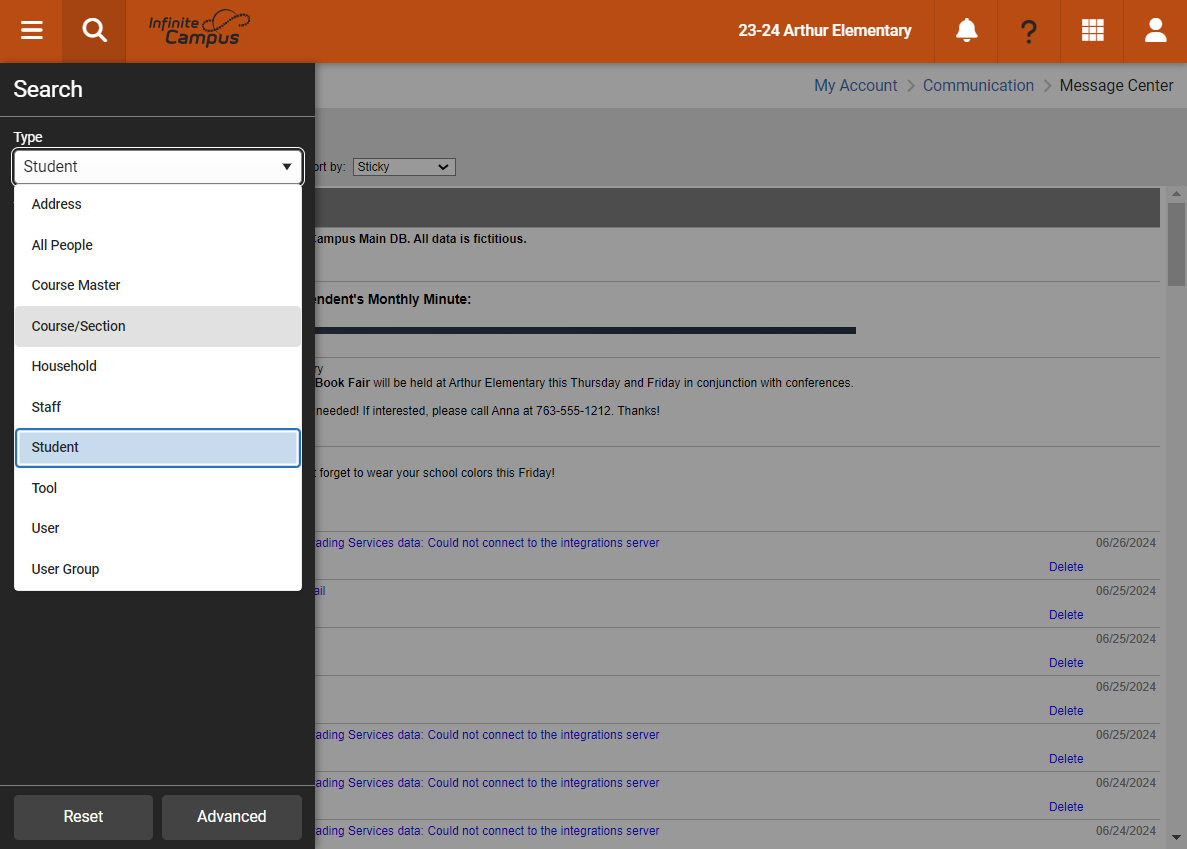Image resolution: width=1187 pixels, height=849 pixels.
Task: Click Message Center breadcrumb text
Action: 1116,86
